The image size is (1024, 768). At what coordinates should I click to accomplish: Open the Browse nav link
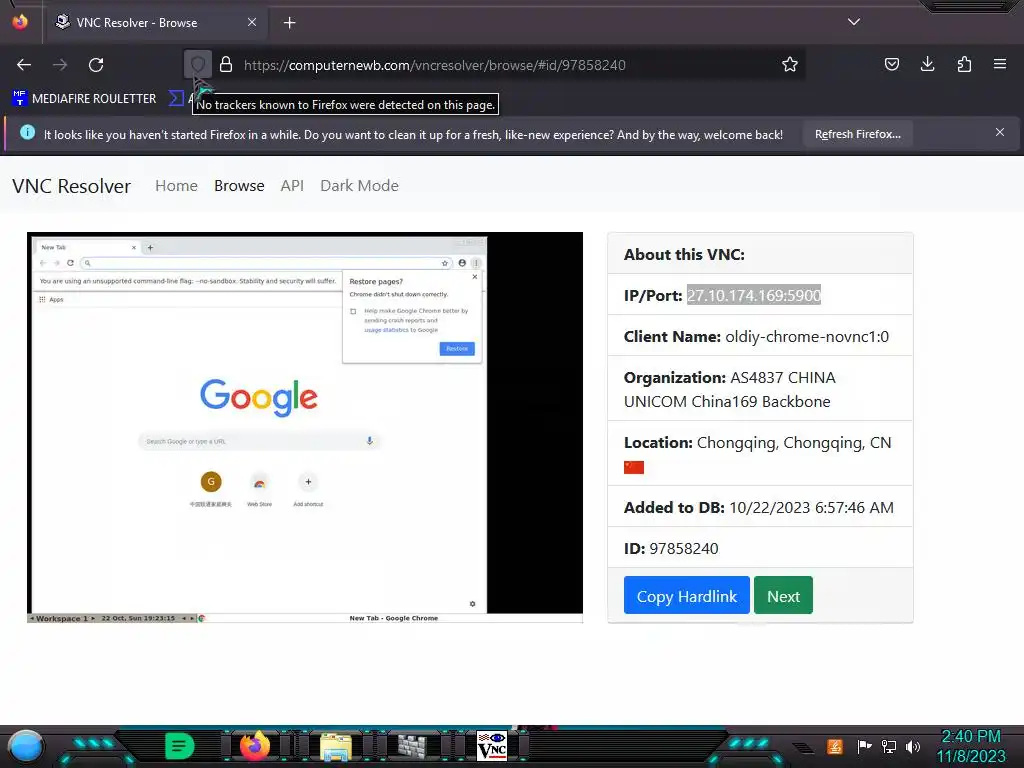[239, 185]
